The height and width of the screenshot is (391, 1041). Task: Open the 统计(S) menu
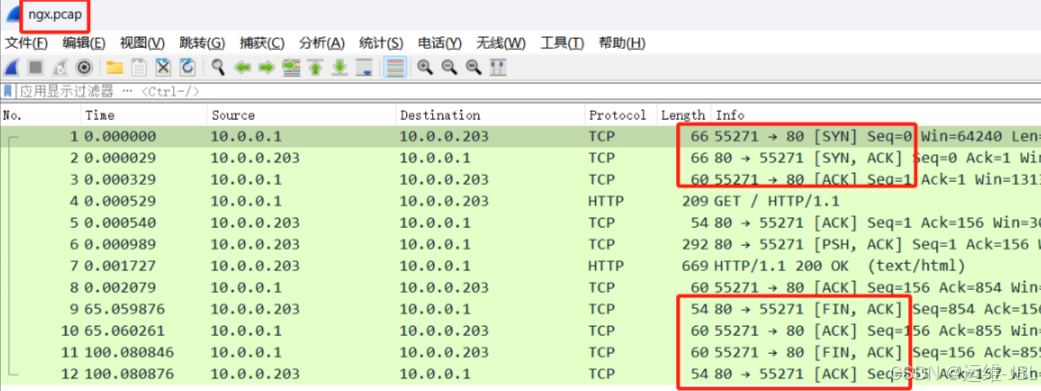[381, 44]
